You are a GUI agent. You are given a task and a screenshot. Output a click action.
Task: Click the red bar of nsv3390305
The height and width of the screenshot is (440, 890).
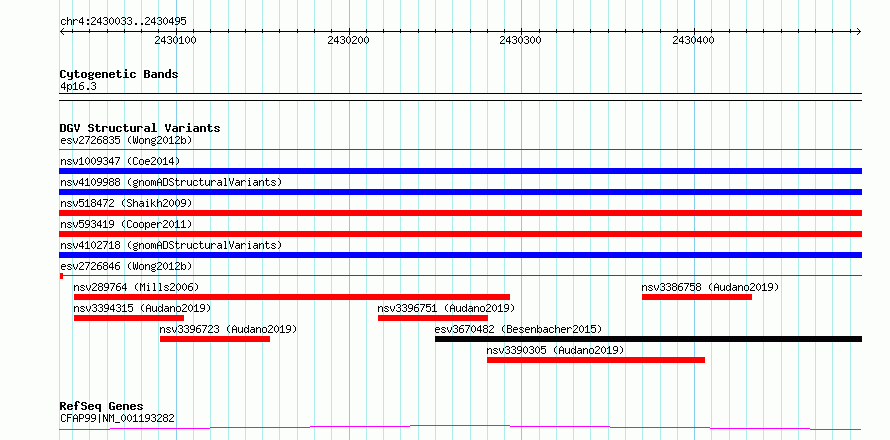(596, 360)
